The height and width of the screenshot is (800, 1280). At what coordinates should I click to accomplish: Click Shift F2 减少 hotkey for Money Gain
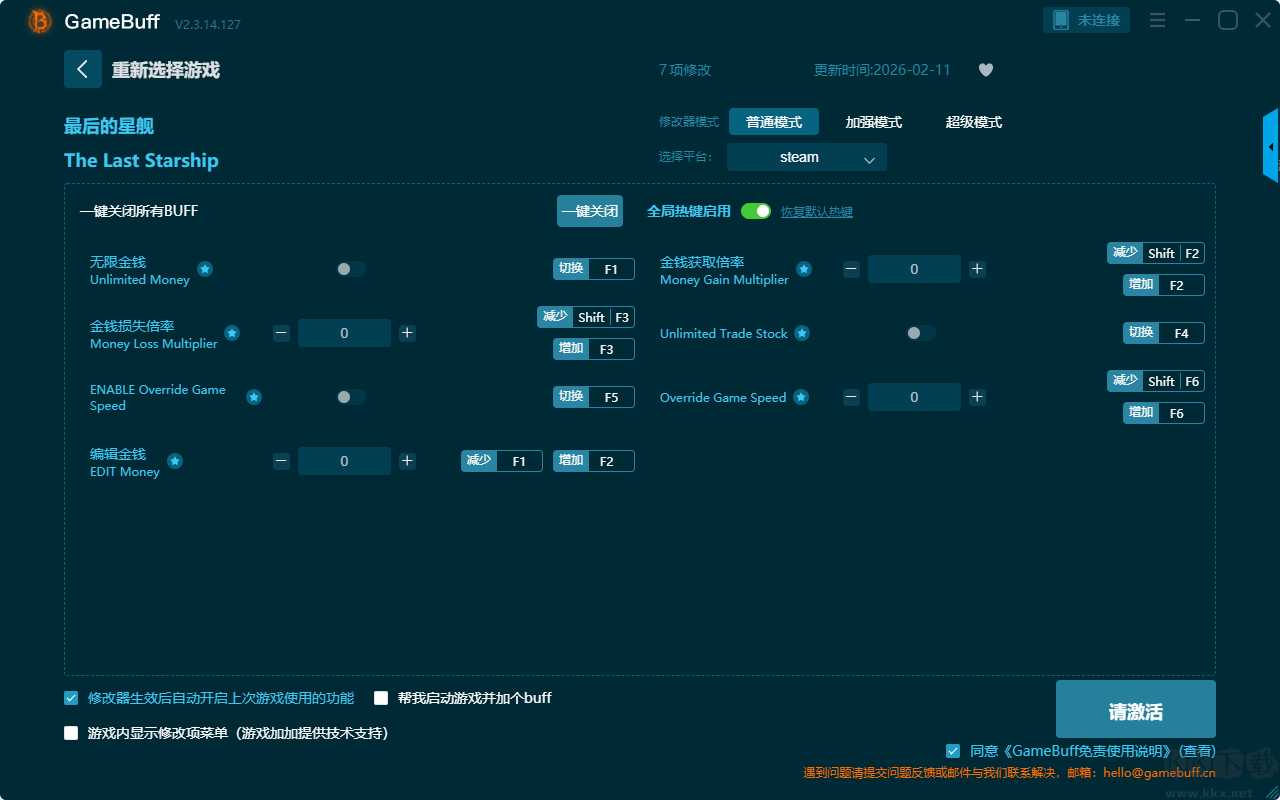click(1156, 253)
